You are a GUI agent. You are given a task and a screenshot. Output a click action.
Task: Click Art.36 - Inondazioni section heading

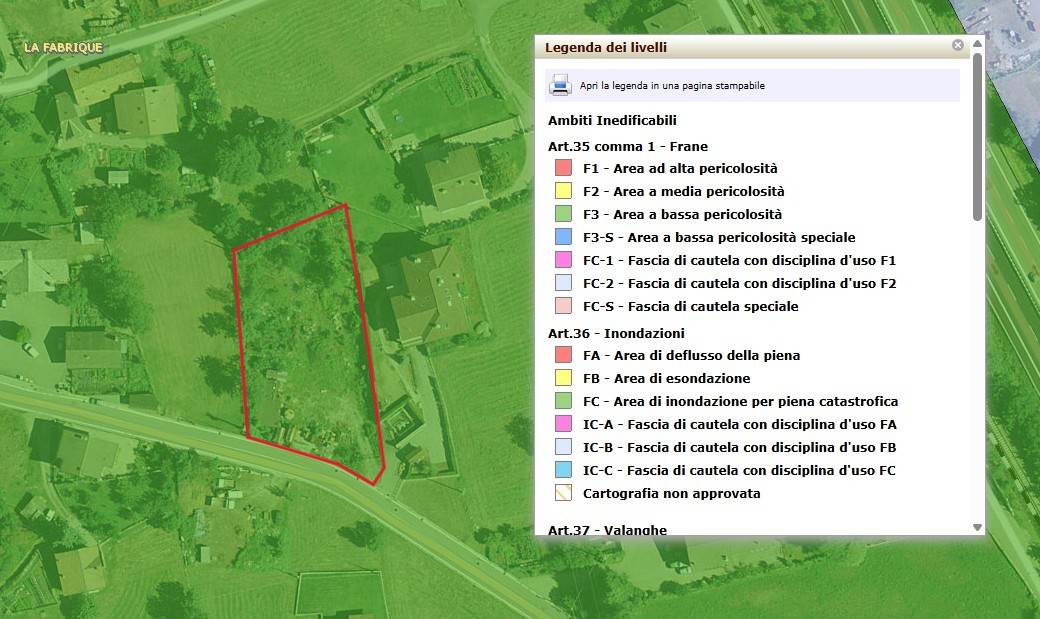point(616,333)
